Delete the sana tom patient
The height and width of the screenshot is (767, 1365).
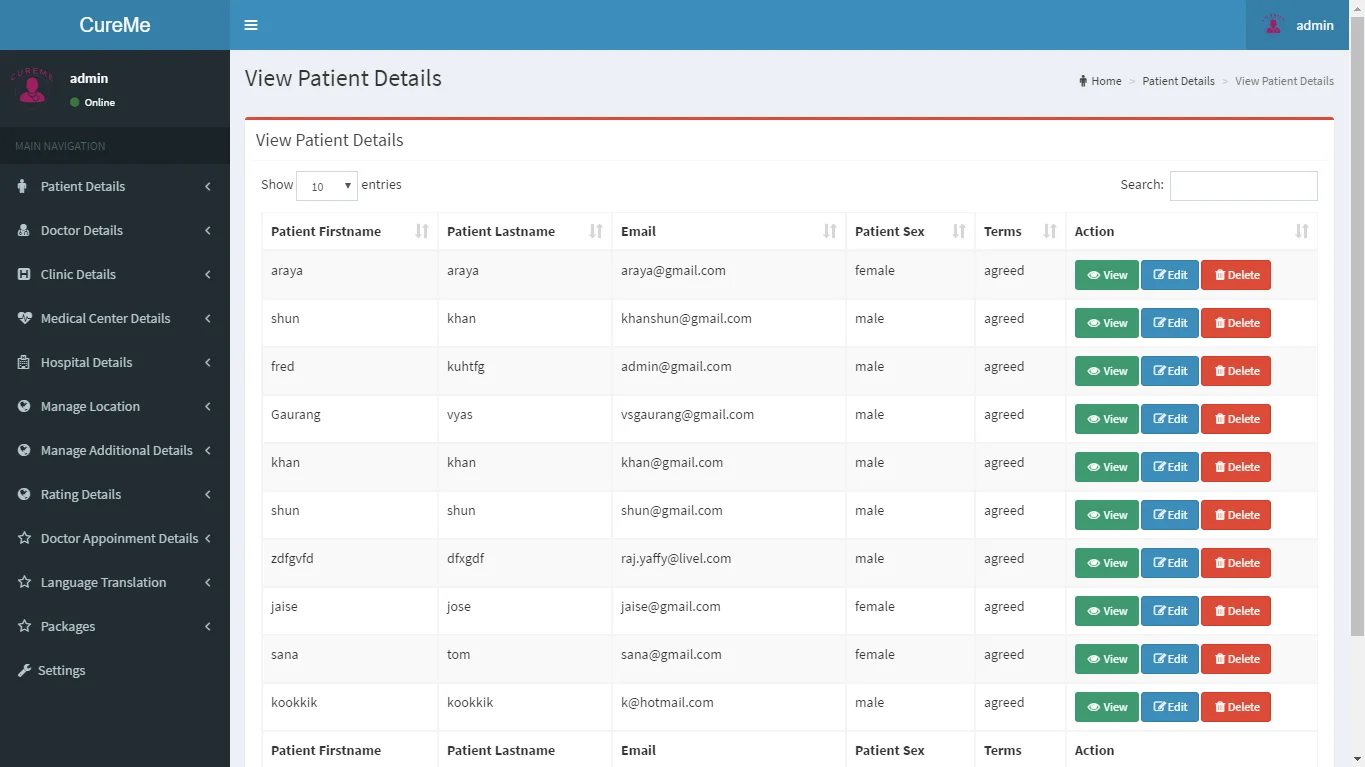pos(1236,659)
